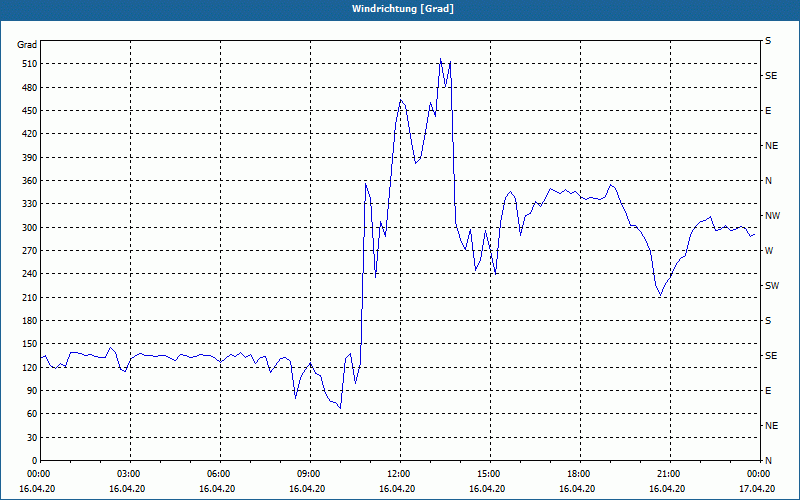The width and height of the screenshot is (800, 500).
Task: Select the 30 degree axis label
Action: tap(32, 438)
